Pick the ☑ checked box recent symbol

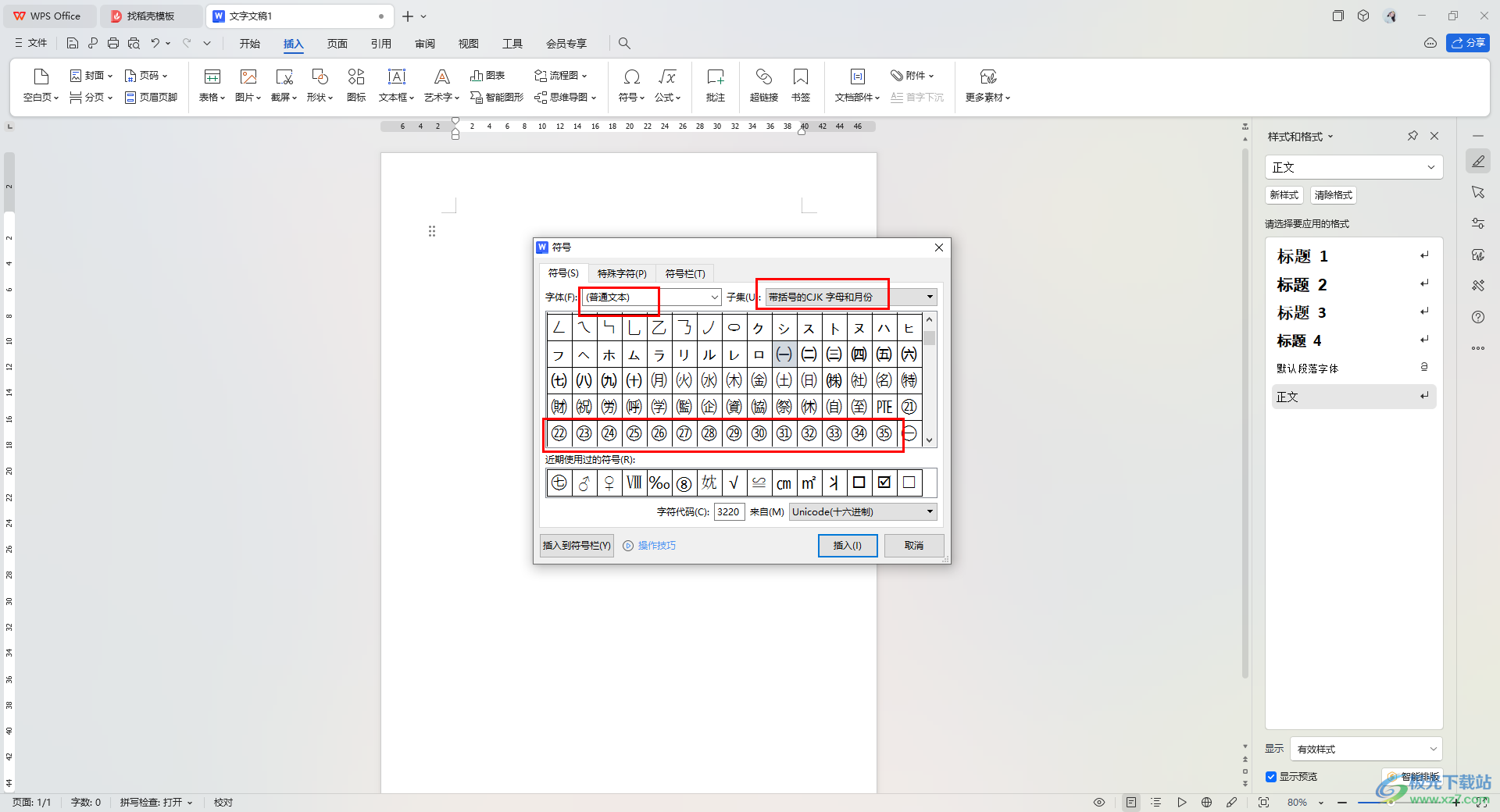click(x=884, y=483)
